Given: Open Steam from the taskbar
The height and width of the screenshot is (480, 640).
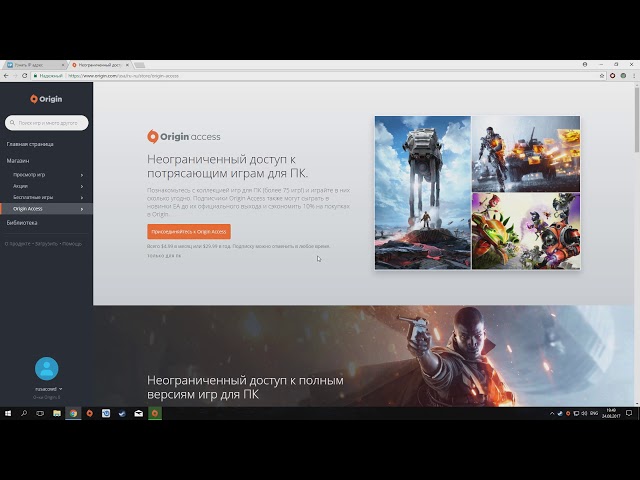Looking at the screenshot, I should (122, 413).
